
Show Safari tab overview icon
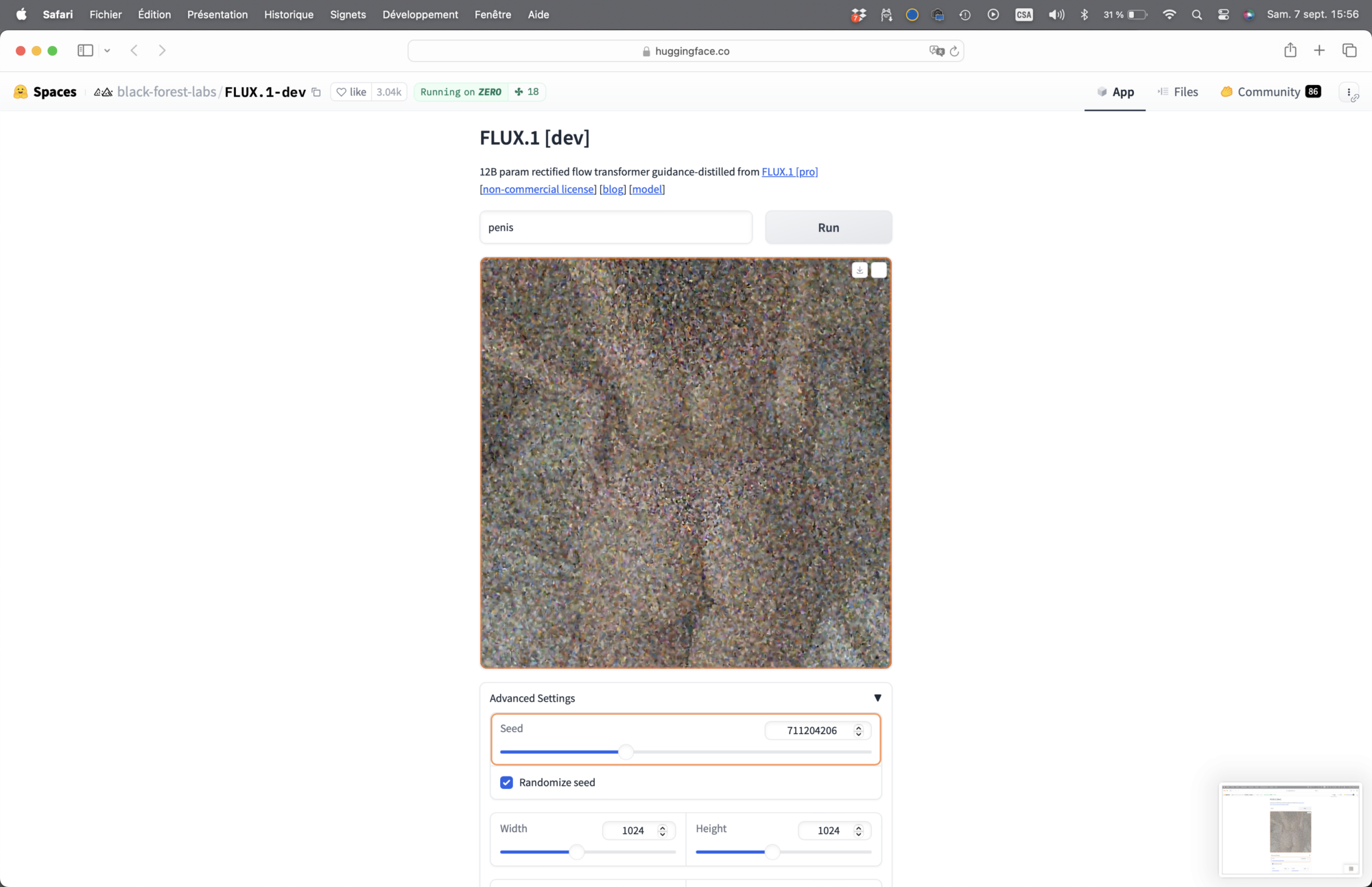[1349, 50]
